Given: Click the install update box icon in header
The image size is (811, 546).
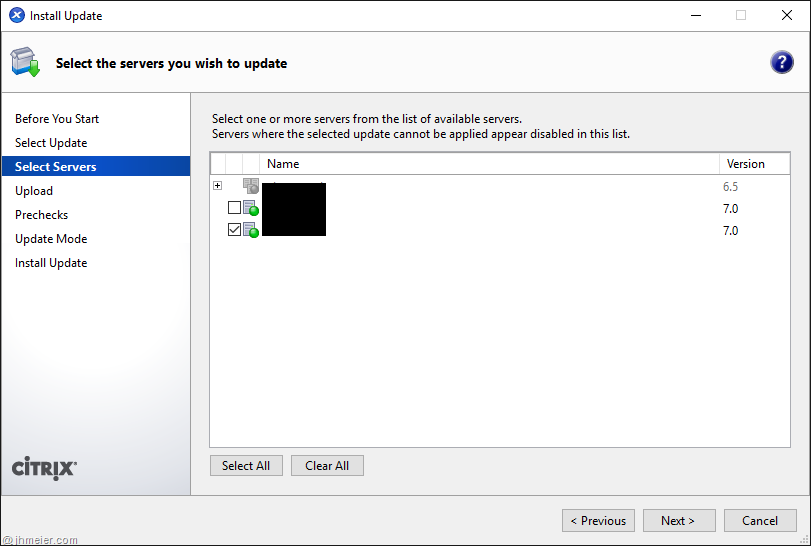Looking at the screenshot, I should (25, 62).
